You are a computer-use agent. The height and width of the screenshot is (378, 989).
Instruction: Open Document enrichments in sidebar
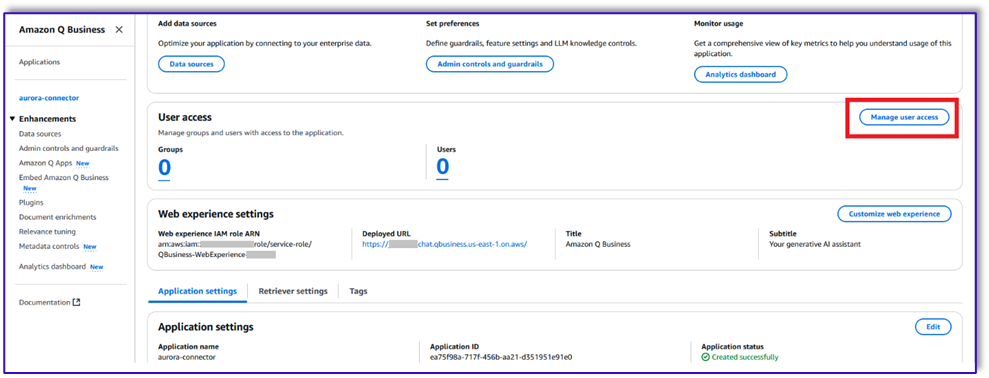(x=57, y=217)
